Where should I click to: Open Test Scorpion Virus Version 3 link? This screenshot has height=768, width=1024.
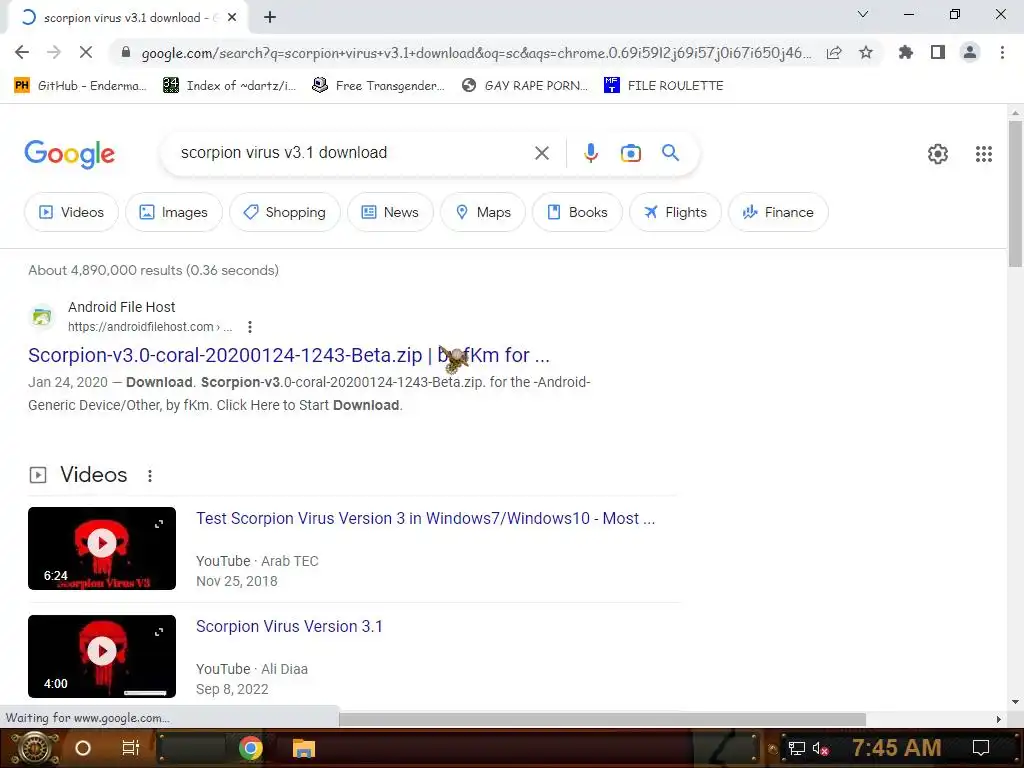(425, 519)
